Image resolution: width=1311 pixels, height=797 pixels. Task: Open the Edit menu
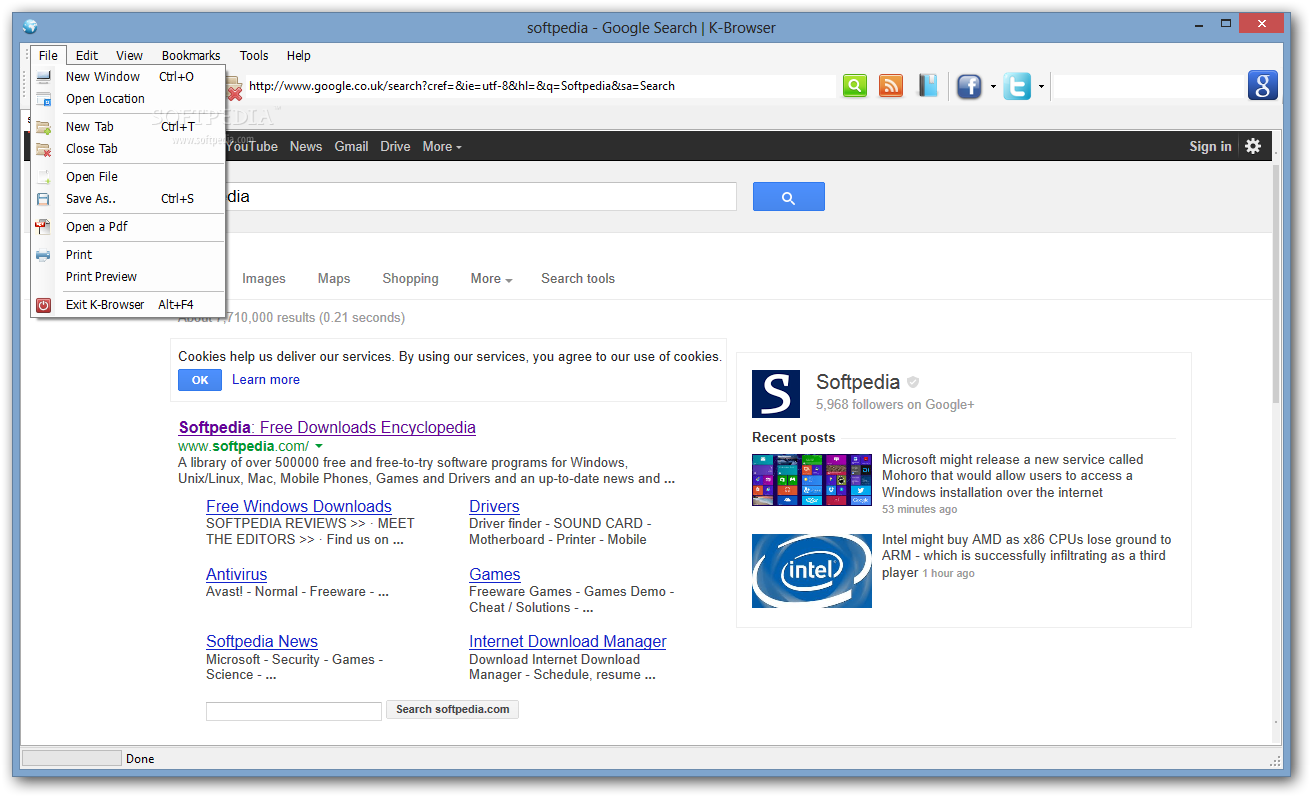(x=87, y=56)
